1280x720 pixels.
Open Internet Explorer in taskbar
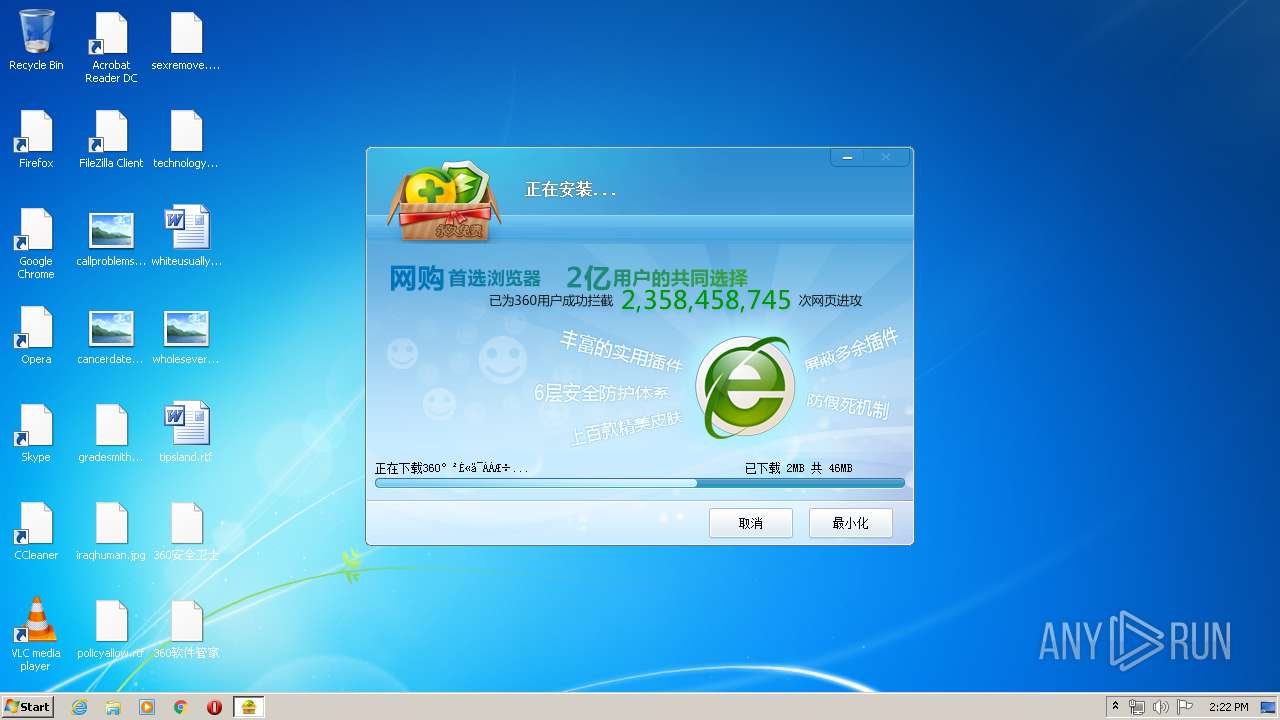[x=79, y=707]
